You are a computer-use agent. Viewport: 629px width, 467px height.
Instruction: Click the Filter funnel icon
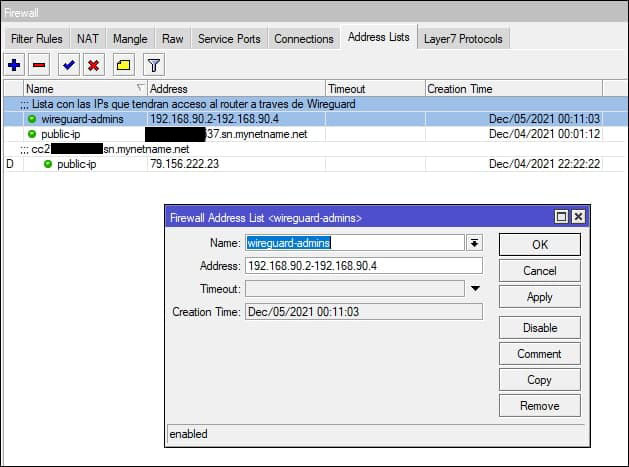tap(153, 65)
